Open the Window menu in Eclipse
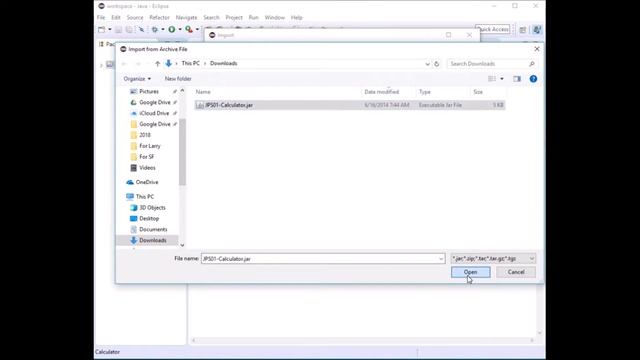Image resolution: width=640 pixels, height=360 pixels. point(275,18)
